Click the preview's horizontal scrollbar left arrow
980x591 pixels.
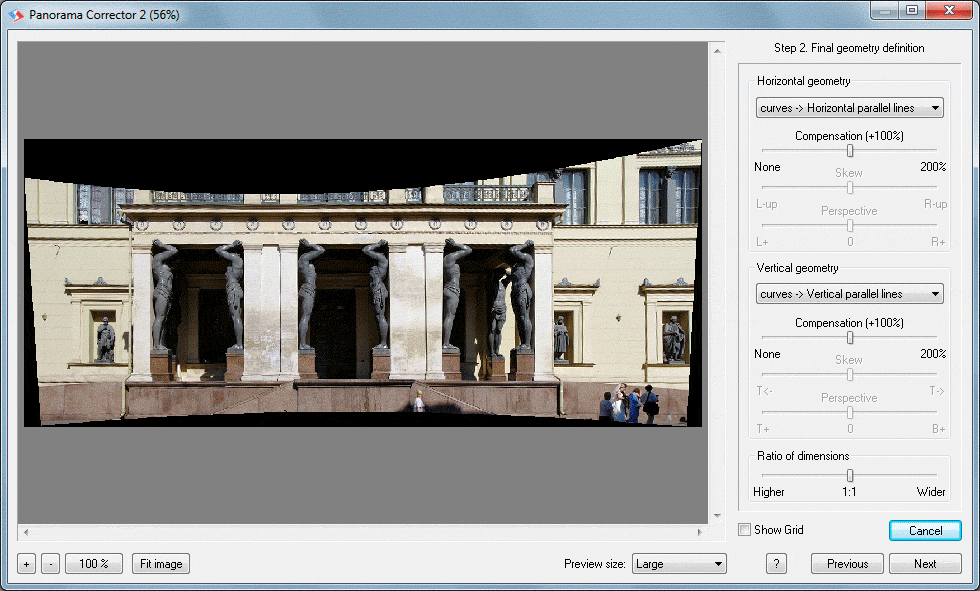[25, 532]
